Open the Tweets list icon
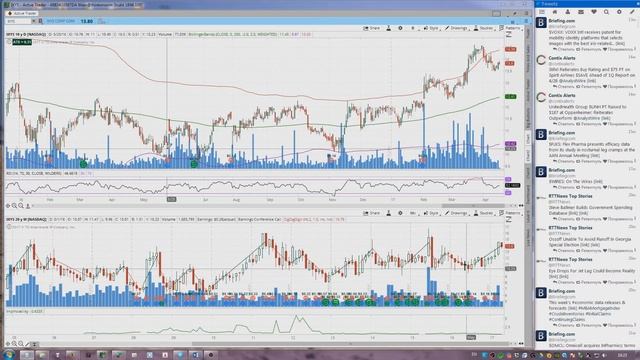640x360 pixels. click(542, 12)
